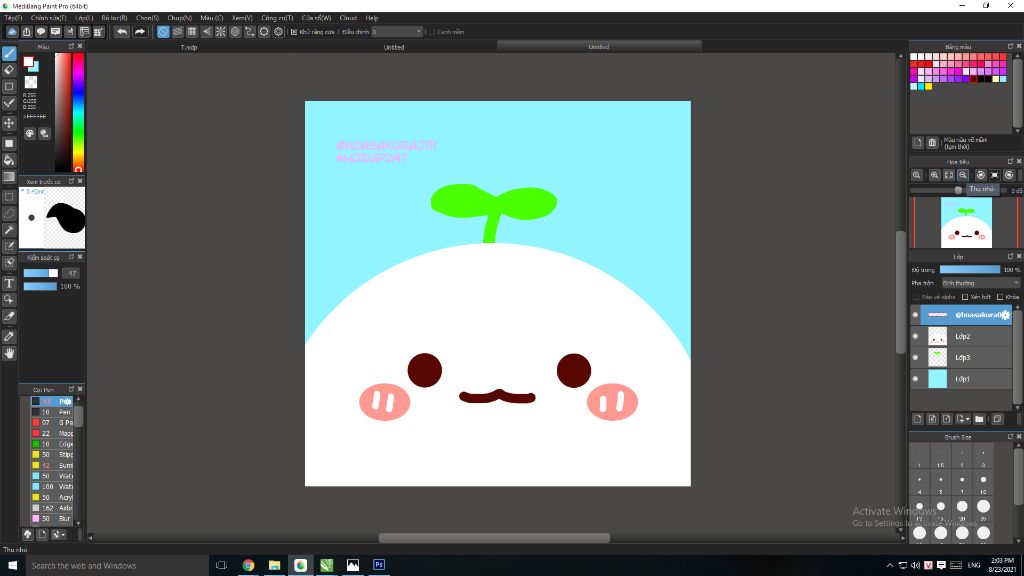Select the Lasso tool

[9, 213]
